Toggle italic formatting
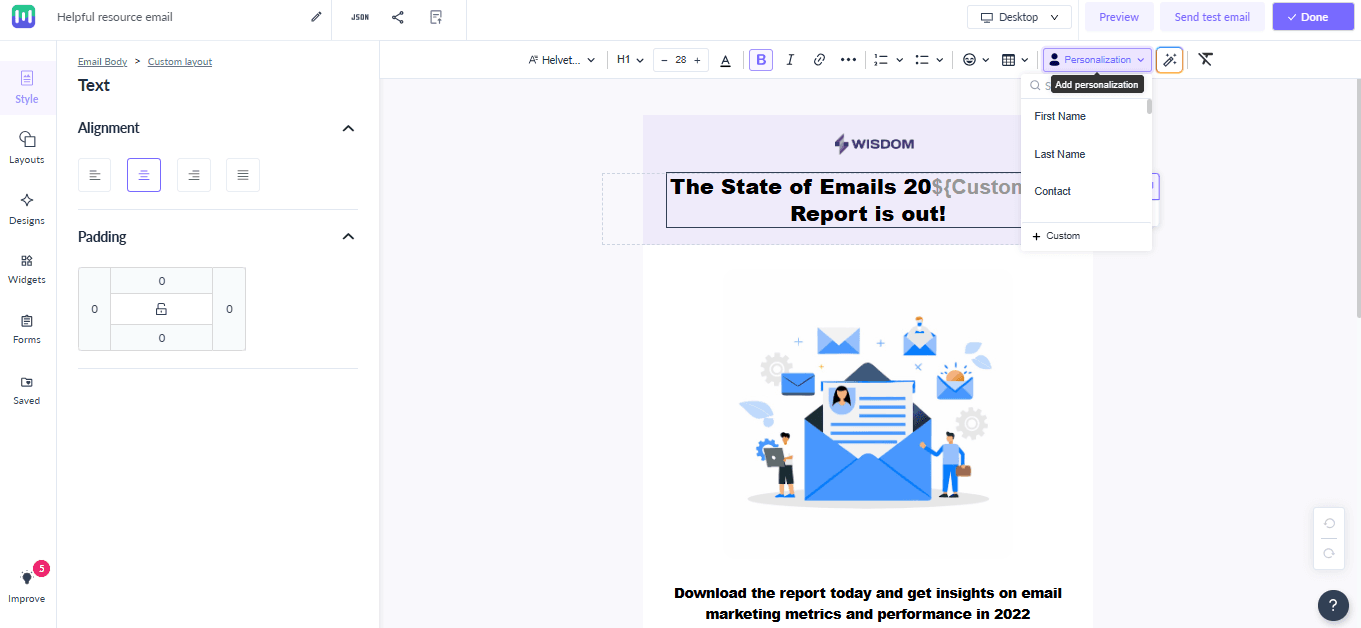Viewport: 1361px width, 628px height. (x=790, y=59)
